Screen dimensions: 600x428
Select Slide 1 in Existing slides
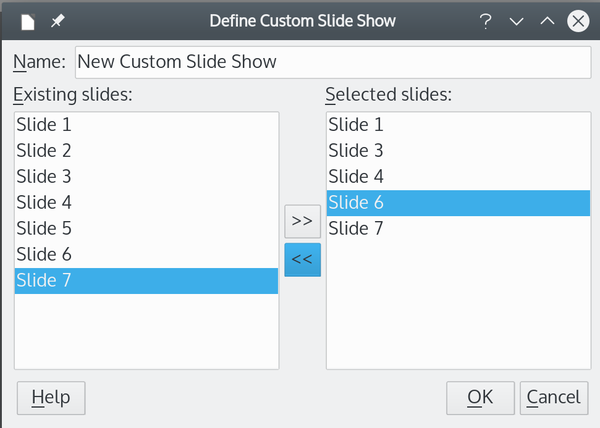point(146,125)
